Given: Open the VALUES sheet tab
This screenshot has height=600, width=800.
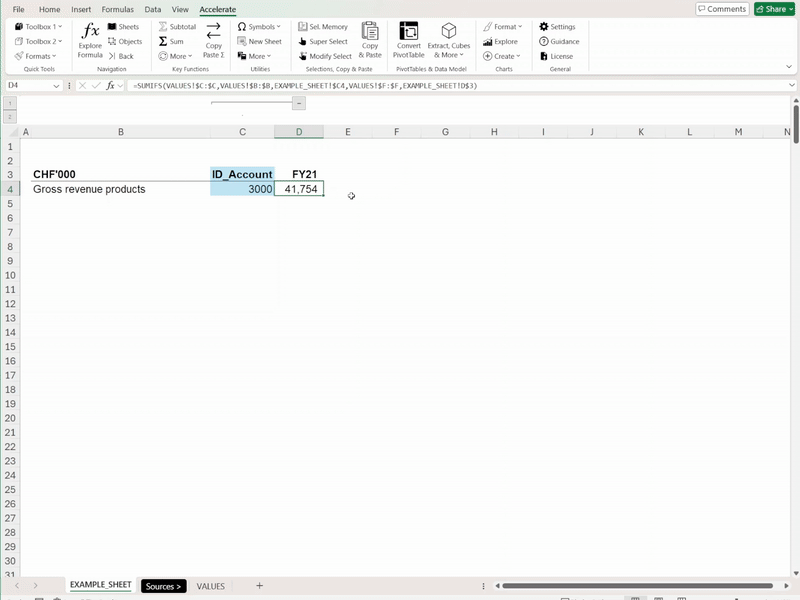Looking at the screenshot, I should [210, 586].
